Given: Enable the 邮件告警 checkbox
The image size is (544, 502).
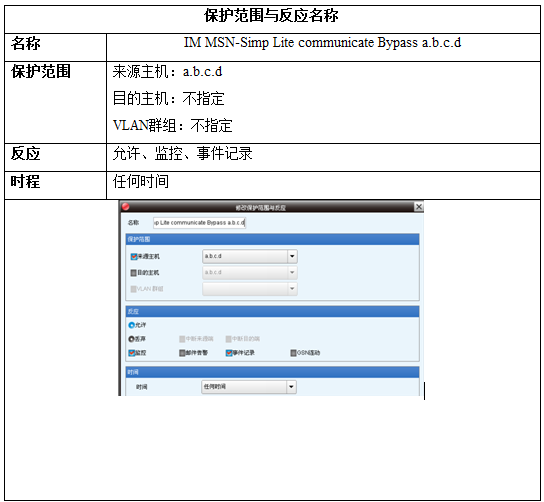Looking at the screenshot, I should pyautogui.click(x=182, y=353).
